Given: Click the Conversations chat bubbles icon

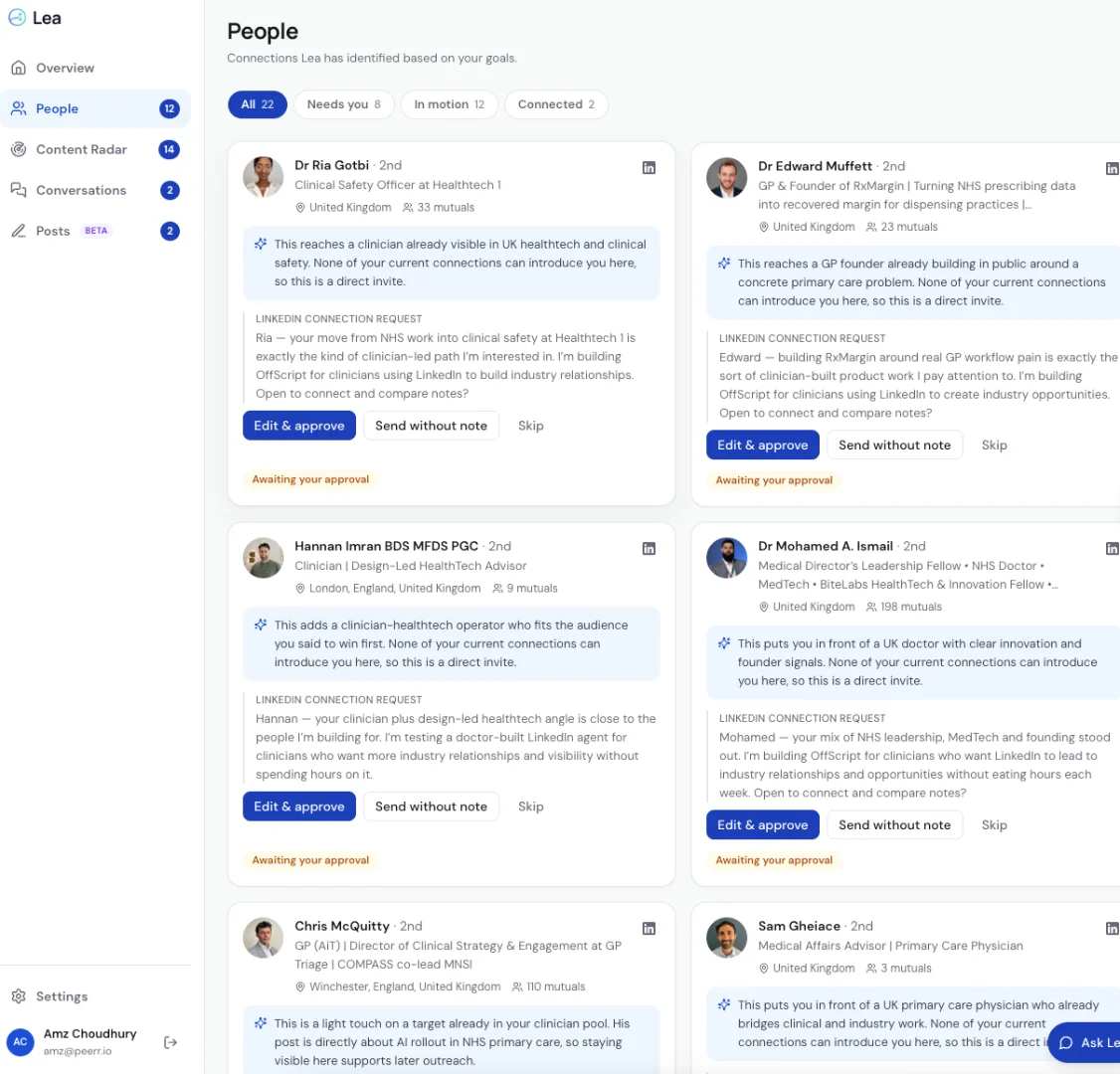Looking at the screenshot, I should pyautogui.click(x=19, y=190).
